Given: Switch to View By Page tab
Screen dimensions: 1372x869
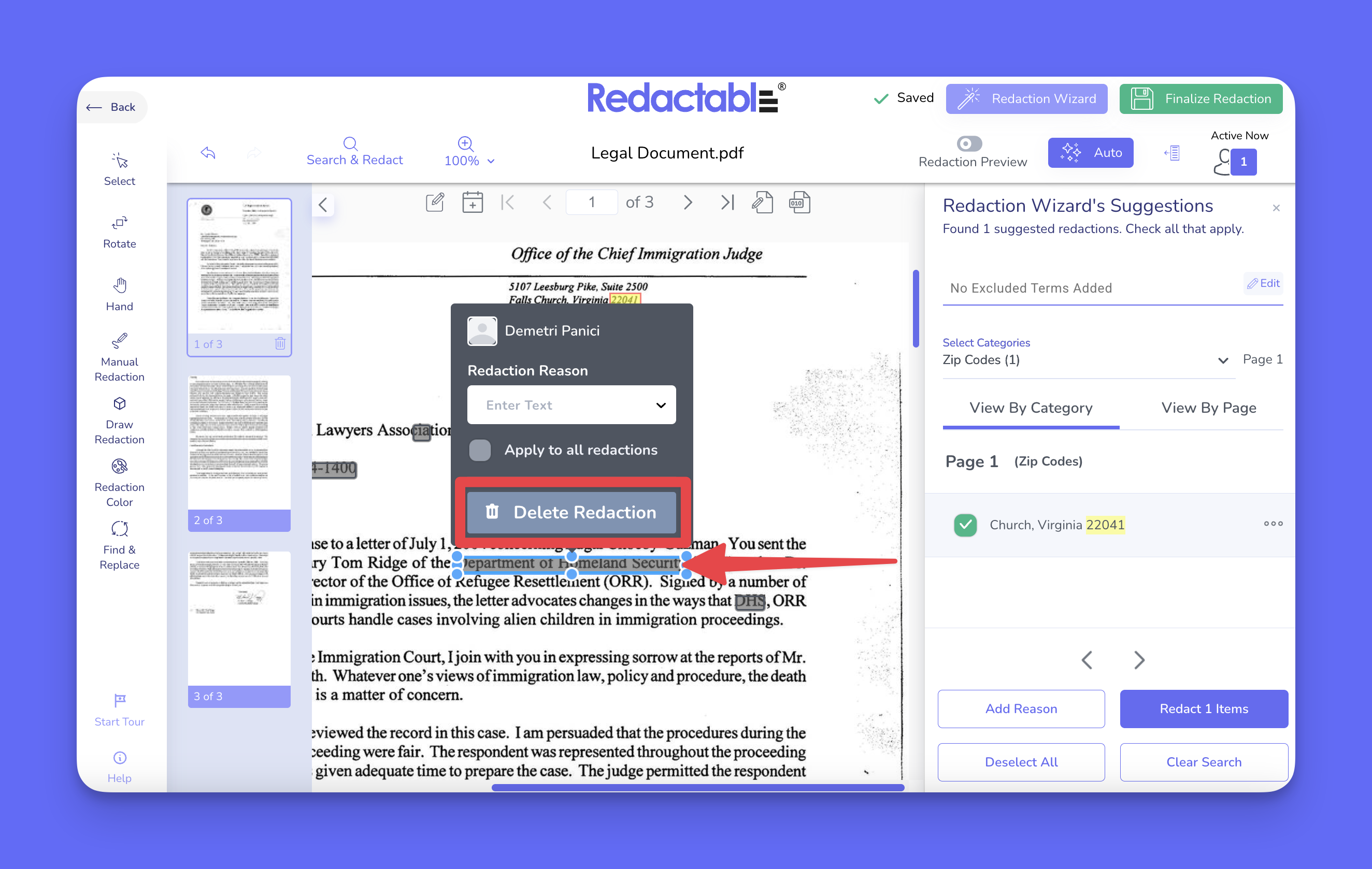Looking at the screenshot, I should point(1208,408).
